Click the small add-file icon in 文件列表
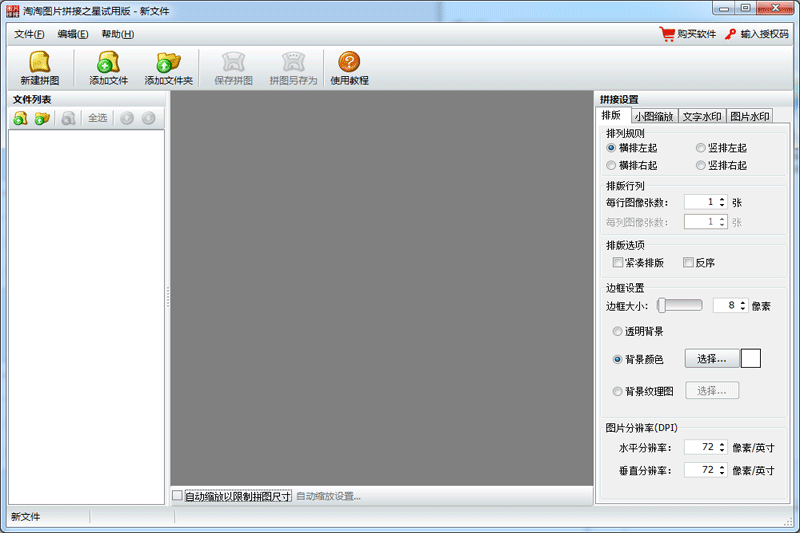The height and width of the screenshot is (533, 800). point(20,118)
